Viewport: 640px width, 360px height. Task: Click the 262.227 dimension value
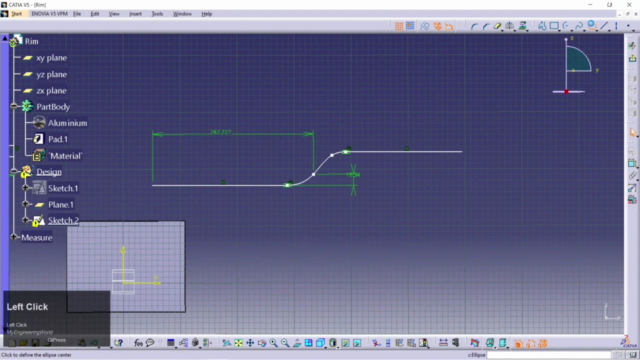220,132
